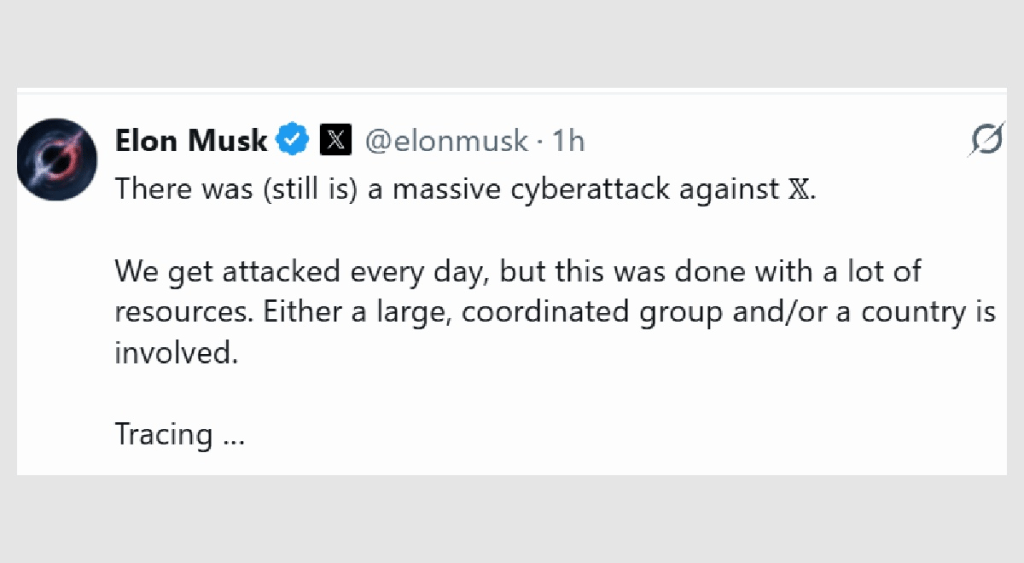Click the word "involved." in the tweet
Viewport: 1024px width, 563px height.
[x=177, y=353]
